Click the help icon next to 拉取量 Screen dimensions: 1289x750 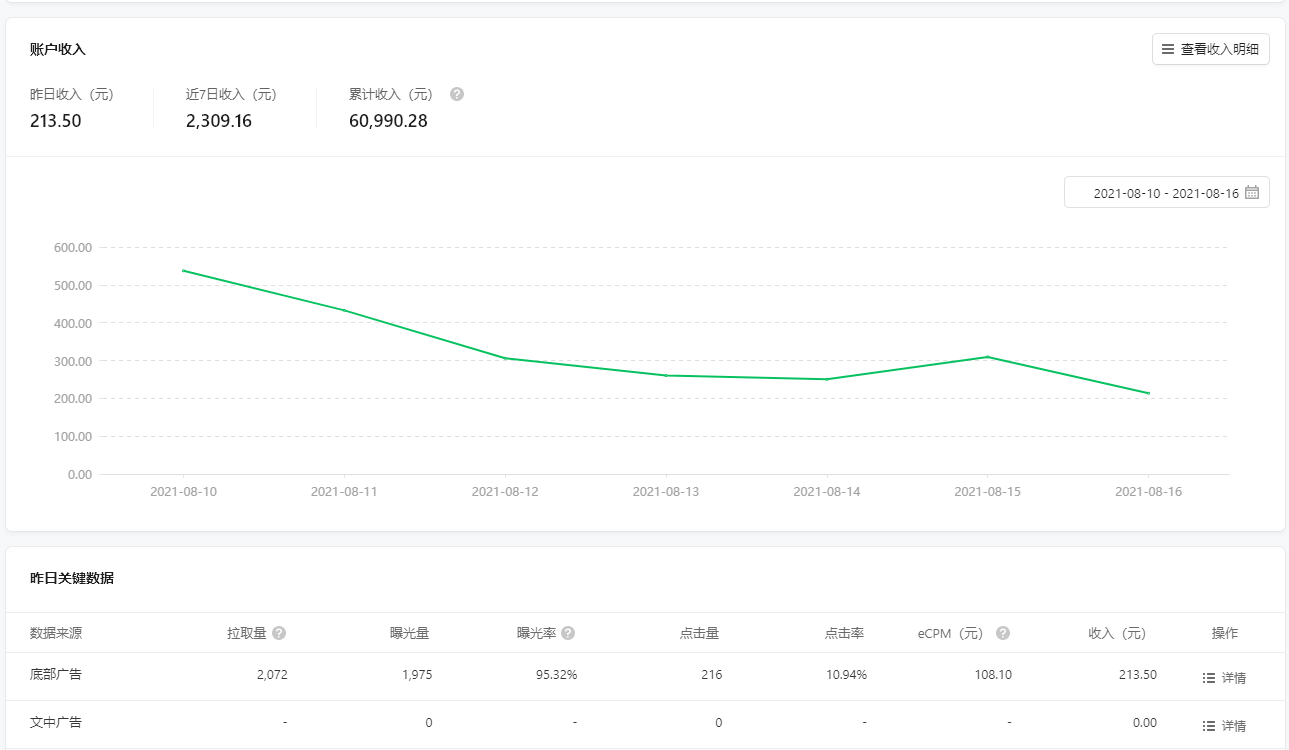pyautogui.click(x=279, y=633)
